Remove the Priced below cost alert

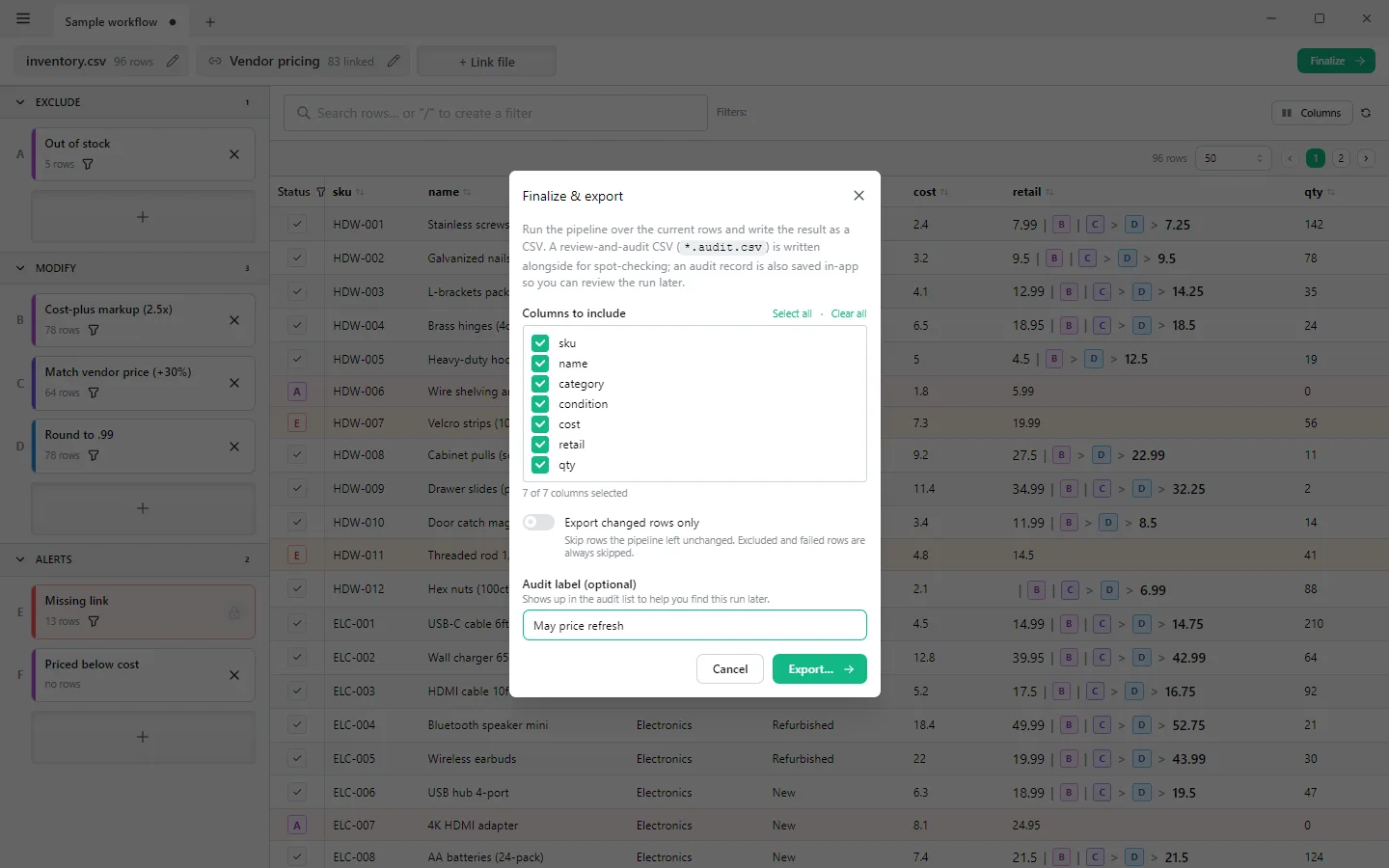point(234,675)
